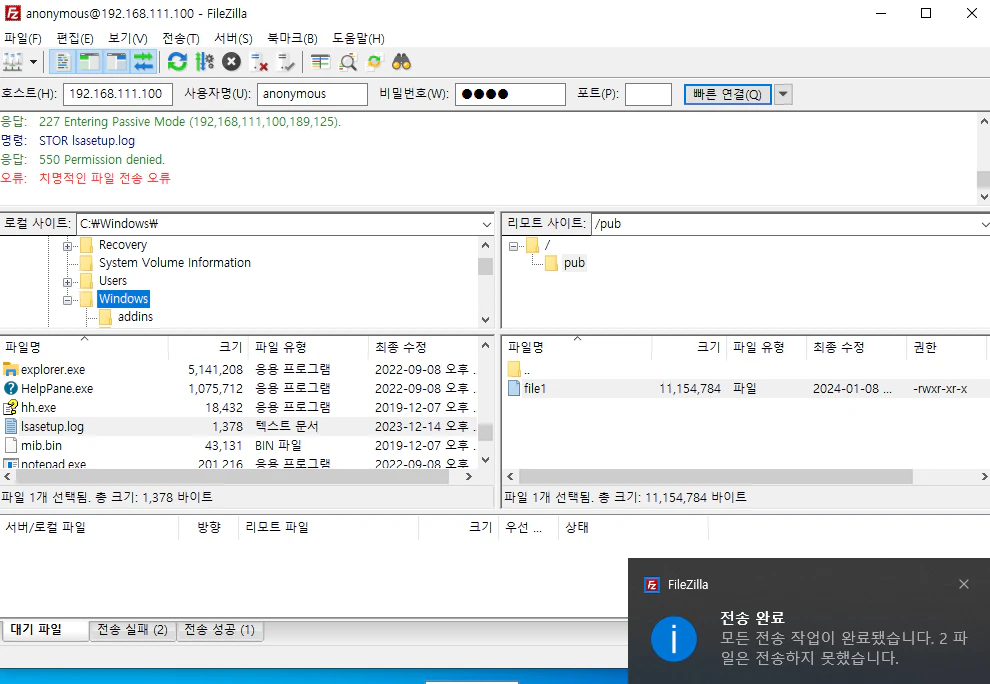Click the hh.exe file icon

pyautogui.click(x=11, y=407)
